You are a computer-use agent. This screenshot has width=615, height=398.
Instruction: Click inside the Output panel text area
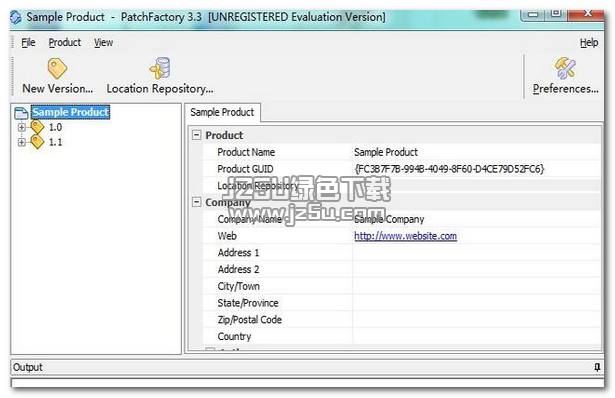tap(308, 382)
